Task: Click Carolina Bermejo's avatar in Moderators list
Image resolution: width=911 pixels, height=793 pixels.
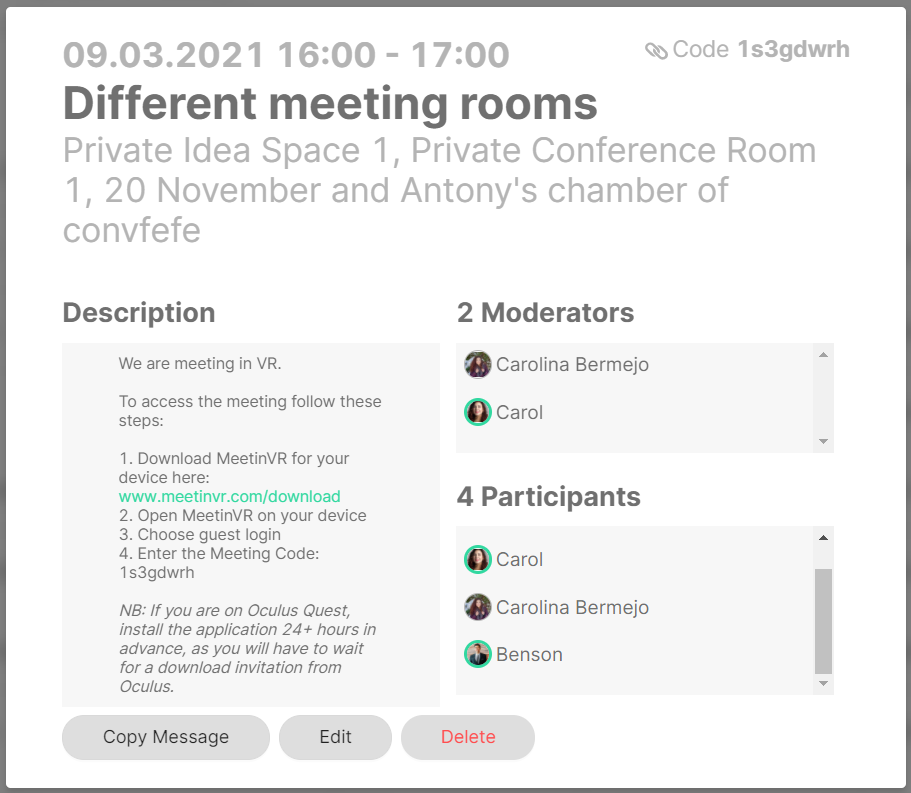Action: click(x=478, y=364)
